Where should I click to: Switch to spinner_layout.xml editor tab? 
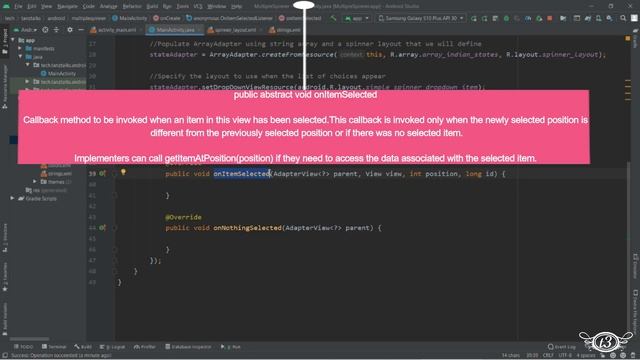coord(234,30)
